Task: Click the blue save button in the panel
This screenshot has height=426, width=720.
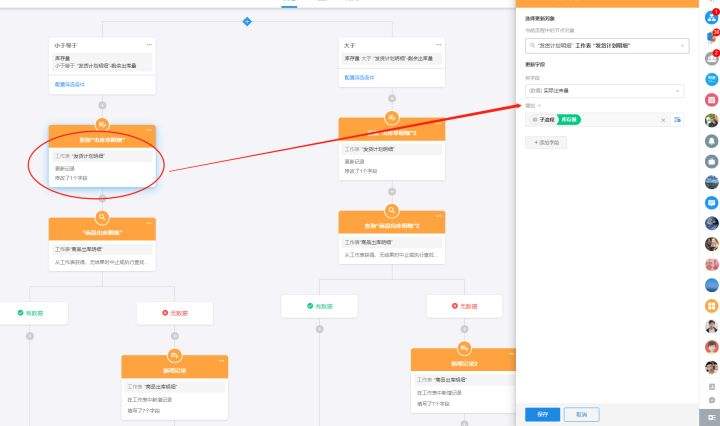Action: pyautogui.click(x=542, y=414)
